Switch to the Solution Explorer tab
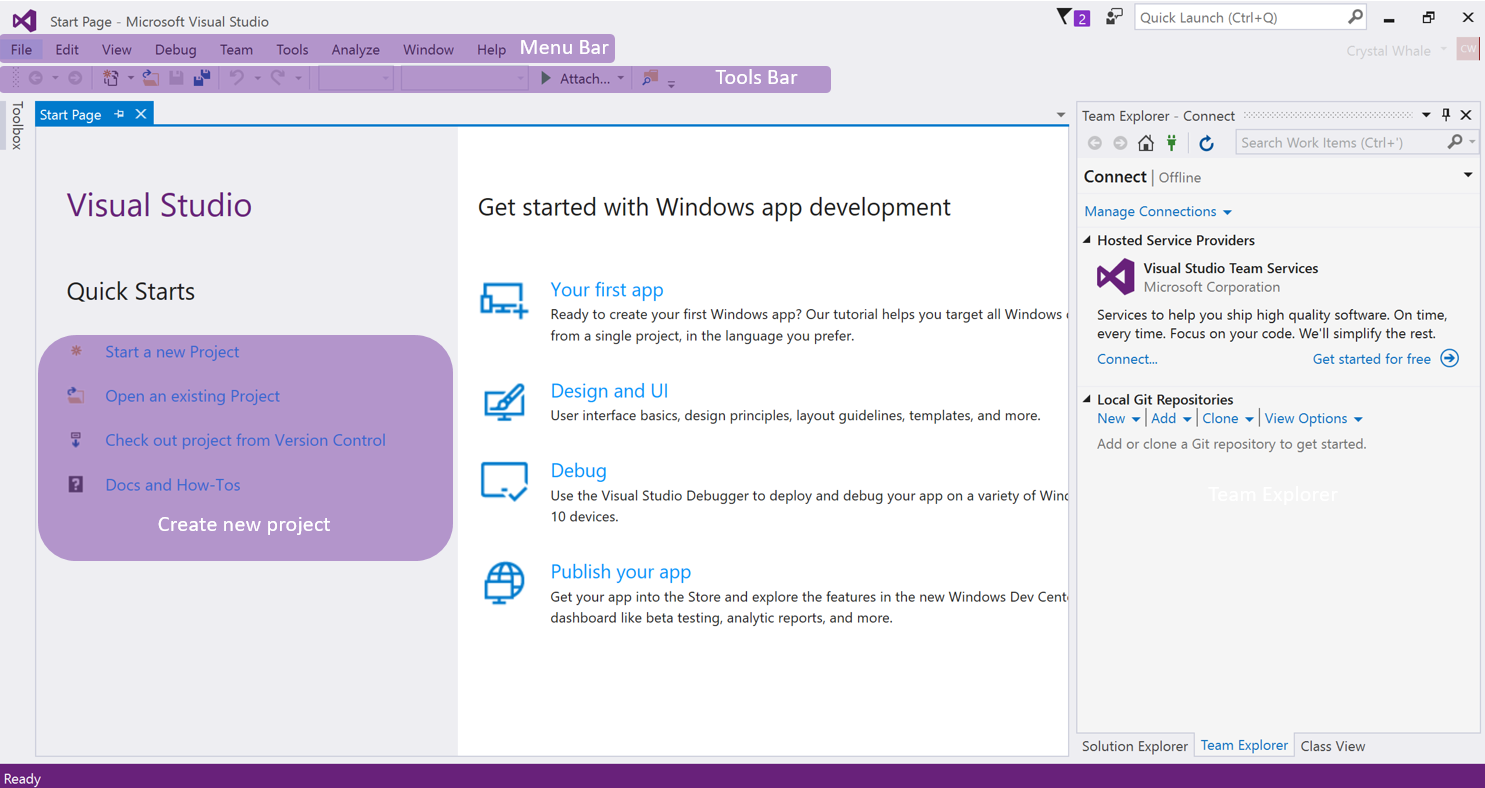Screen dimensions: 1485x788 coord(1135,746)
